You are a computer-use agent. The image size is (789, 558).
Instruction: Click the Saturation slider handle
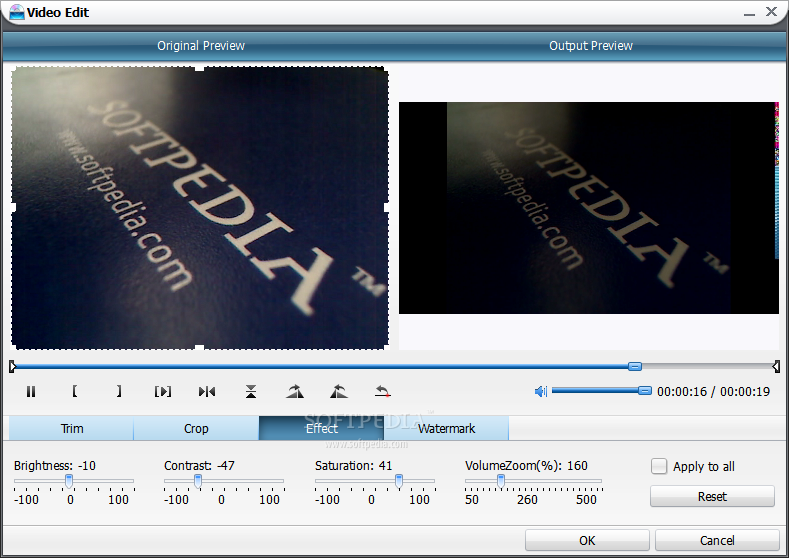click(399, 481)
